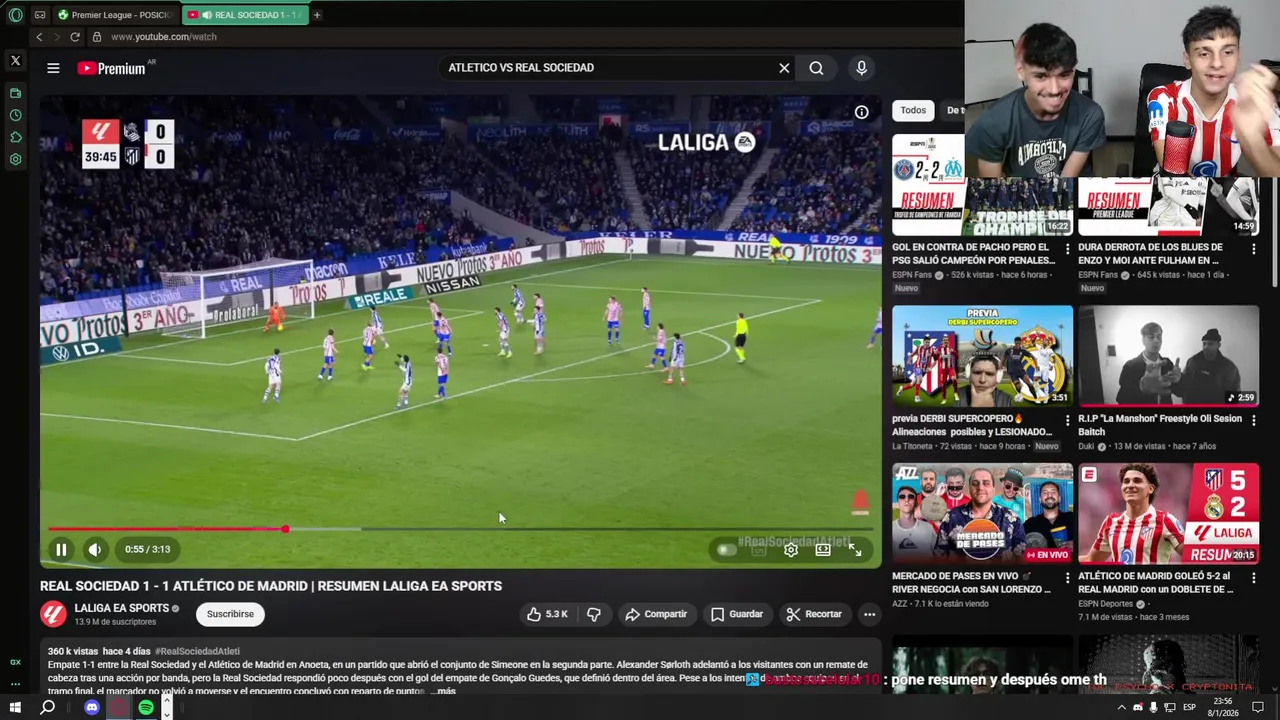Open Extensions cube icon in the sidebar
The height and width of the screenshot is (720, 1280).
point(15,137)
